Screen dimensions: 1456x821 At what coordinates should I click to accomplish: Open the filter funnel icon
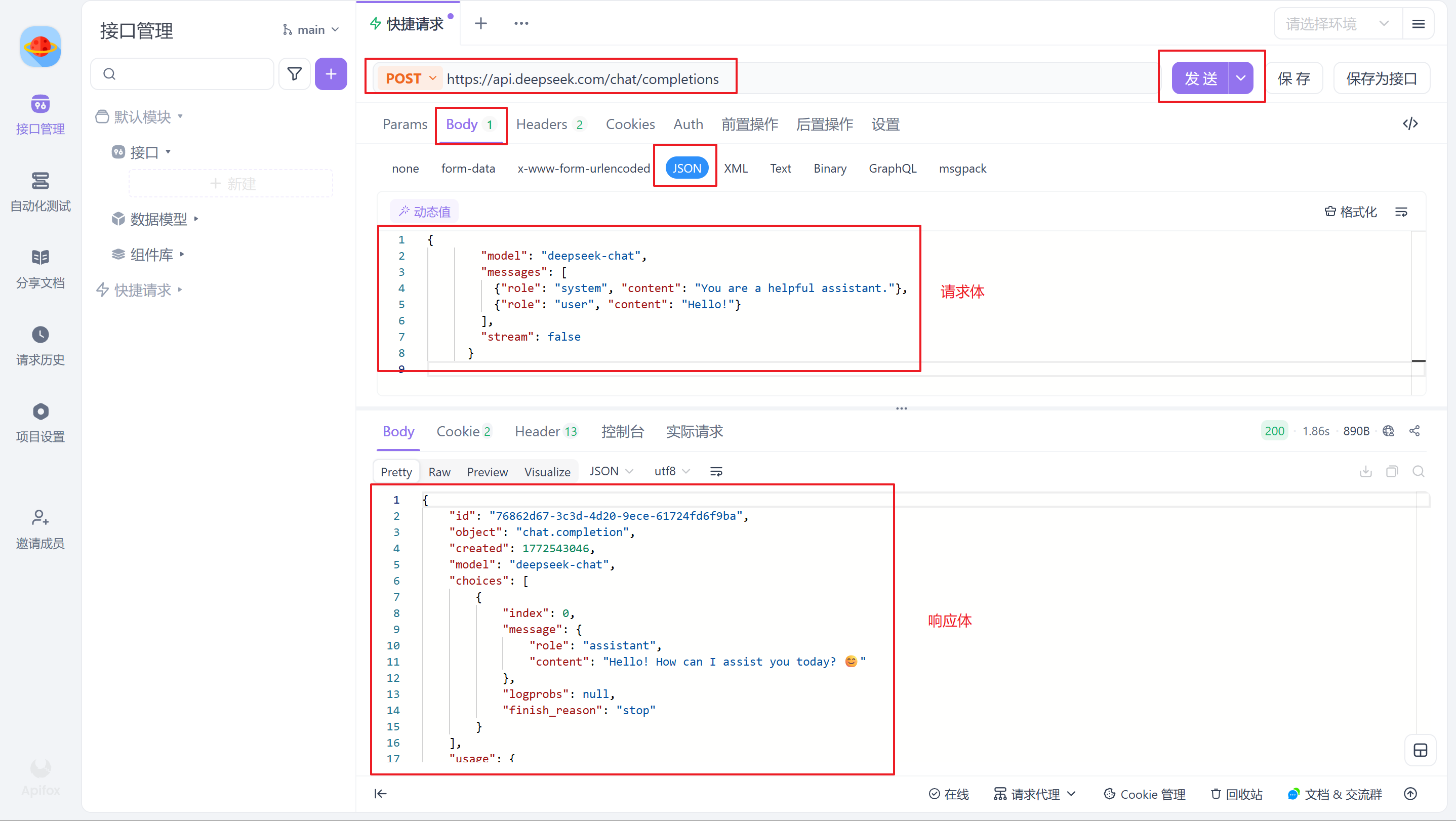[x=295, y=74]
